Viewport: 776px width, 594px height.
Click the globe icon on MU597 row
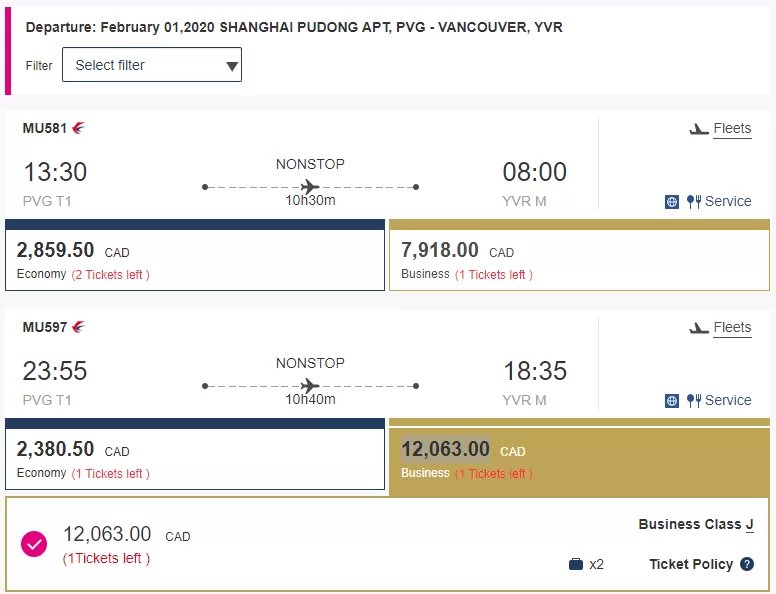672,401
